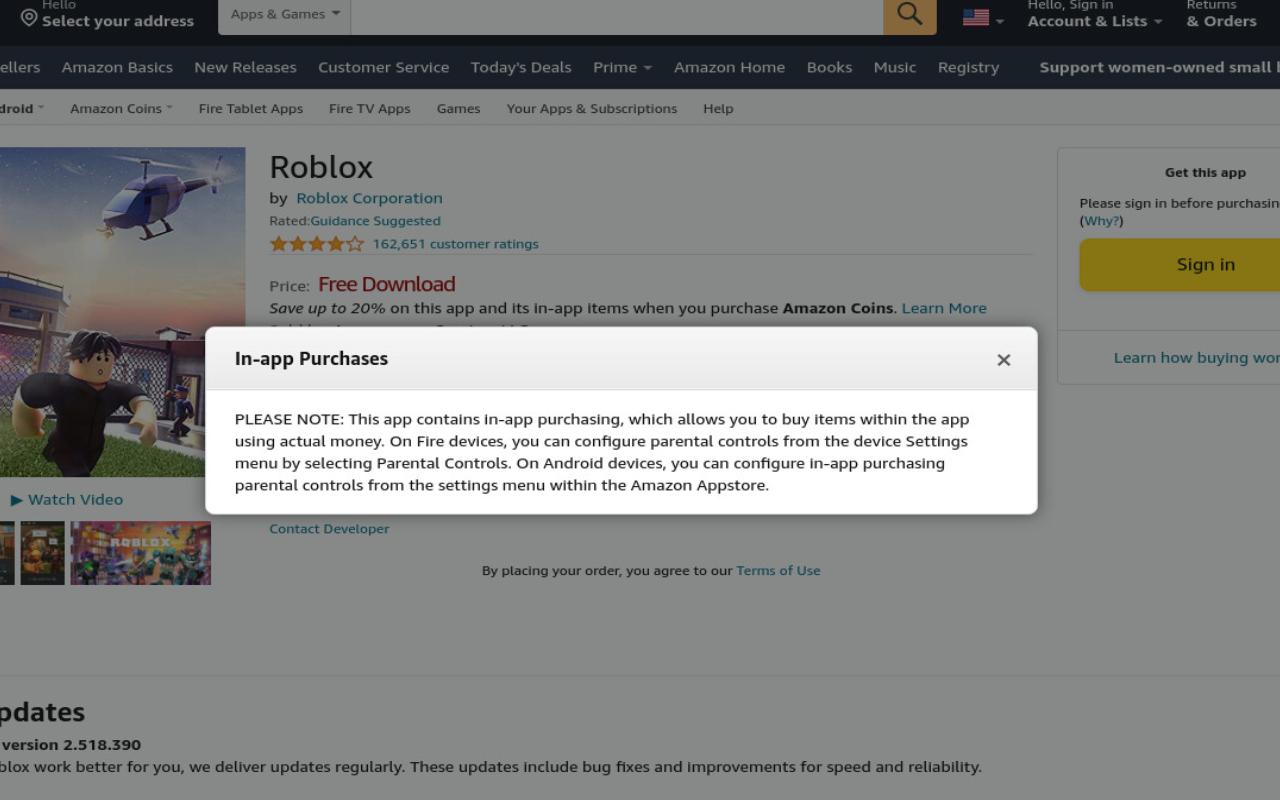This screenshot has height=800, width=1280.
Task: Click the In-app Purchases dialog heading
Action: (x=311, y=359)
